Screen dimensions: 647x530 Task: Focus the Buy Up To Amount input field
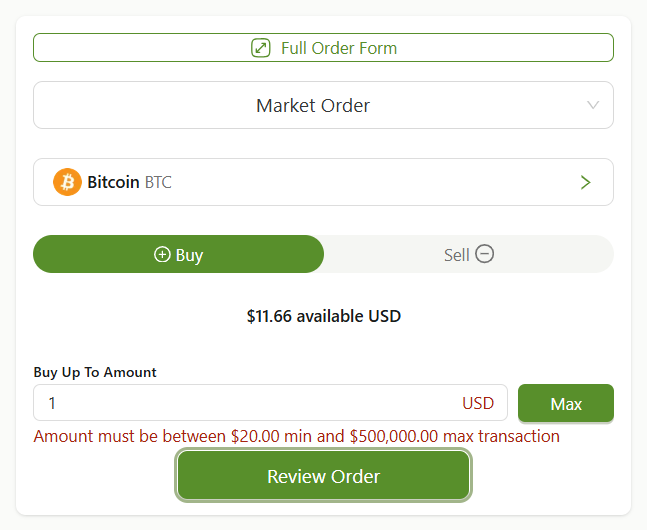point(270,403)
